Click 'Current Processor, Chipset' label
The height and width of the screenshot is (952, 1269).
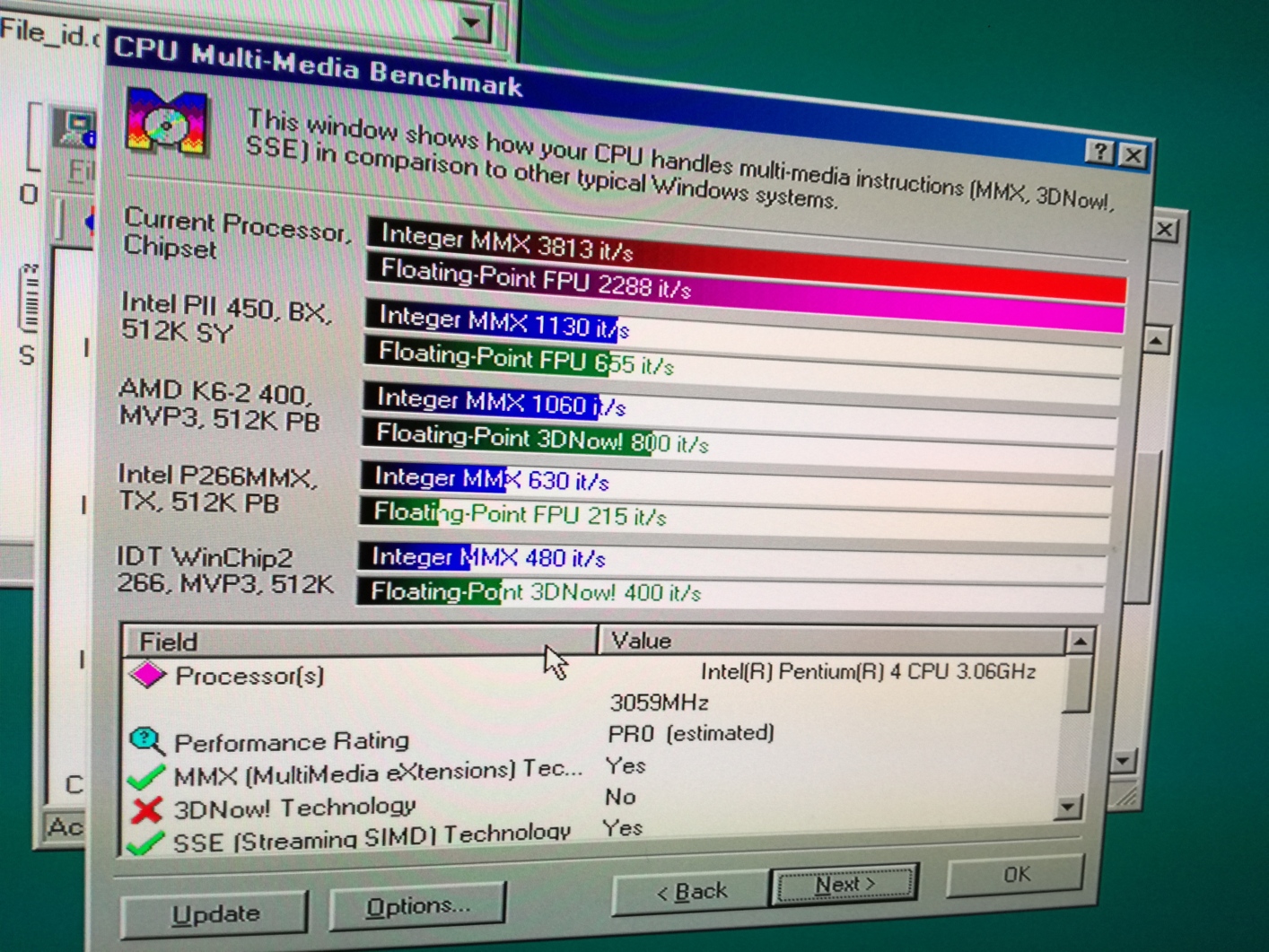tap(238, 232)
